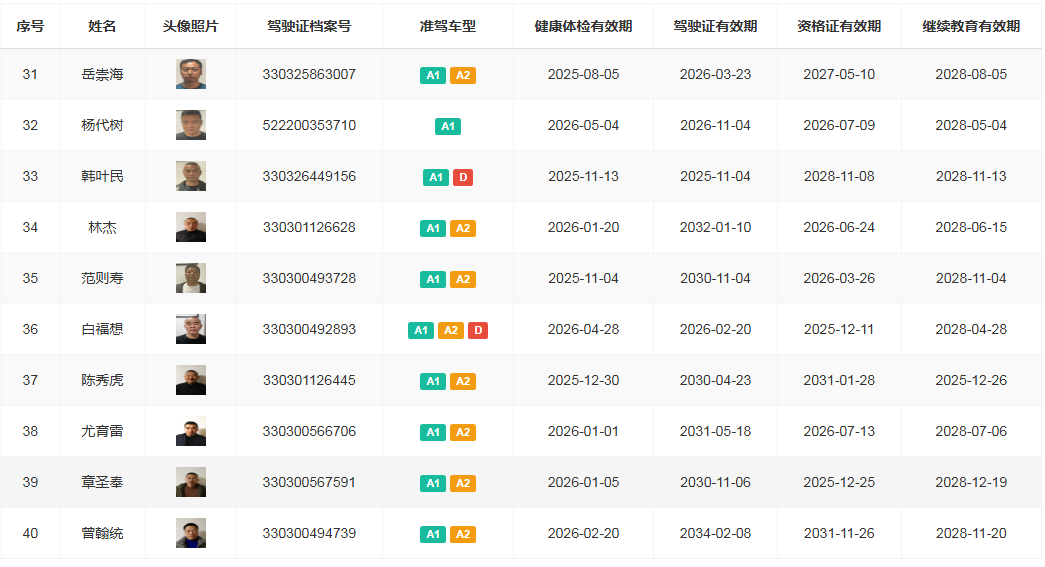Screen dimensions: 1045x567
Task: Open 范则寿's avatar photo thumbnail
Action: [x=191, y=278]
